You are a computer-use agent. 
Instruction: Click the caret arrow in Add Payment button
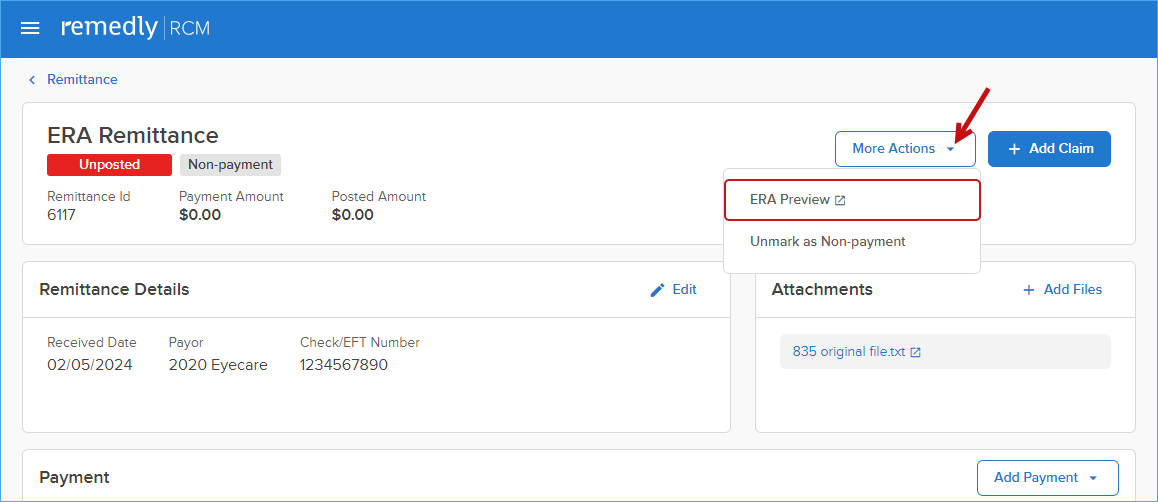tap(1093, 478)
